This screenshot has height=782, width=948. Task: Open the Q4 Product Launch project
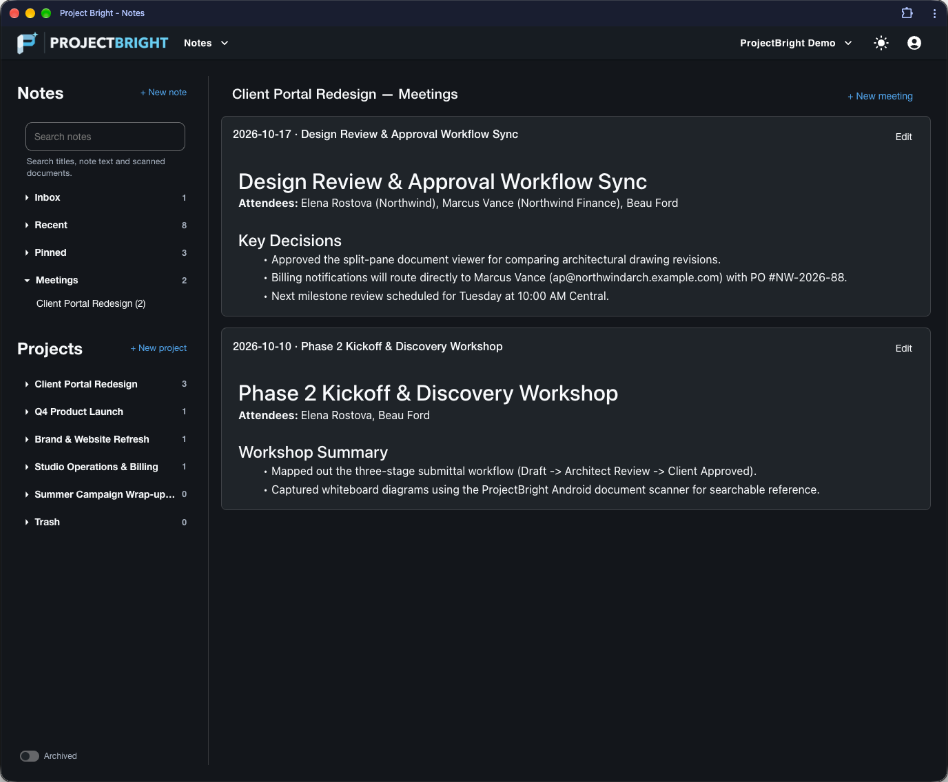pyautogui.click(x=79, y=412)
